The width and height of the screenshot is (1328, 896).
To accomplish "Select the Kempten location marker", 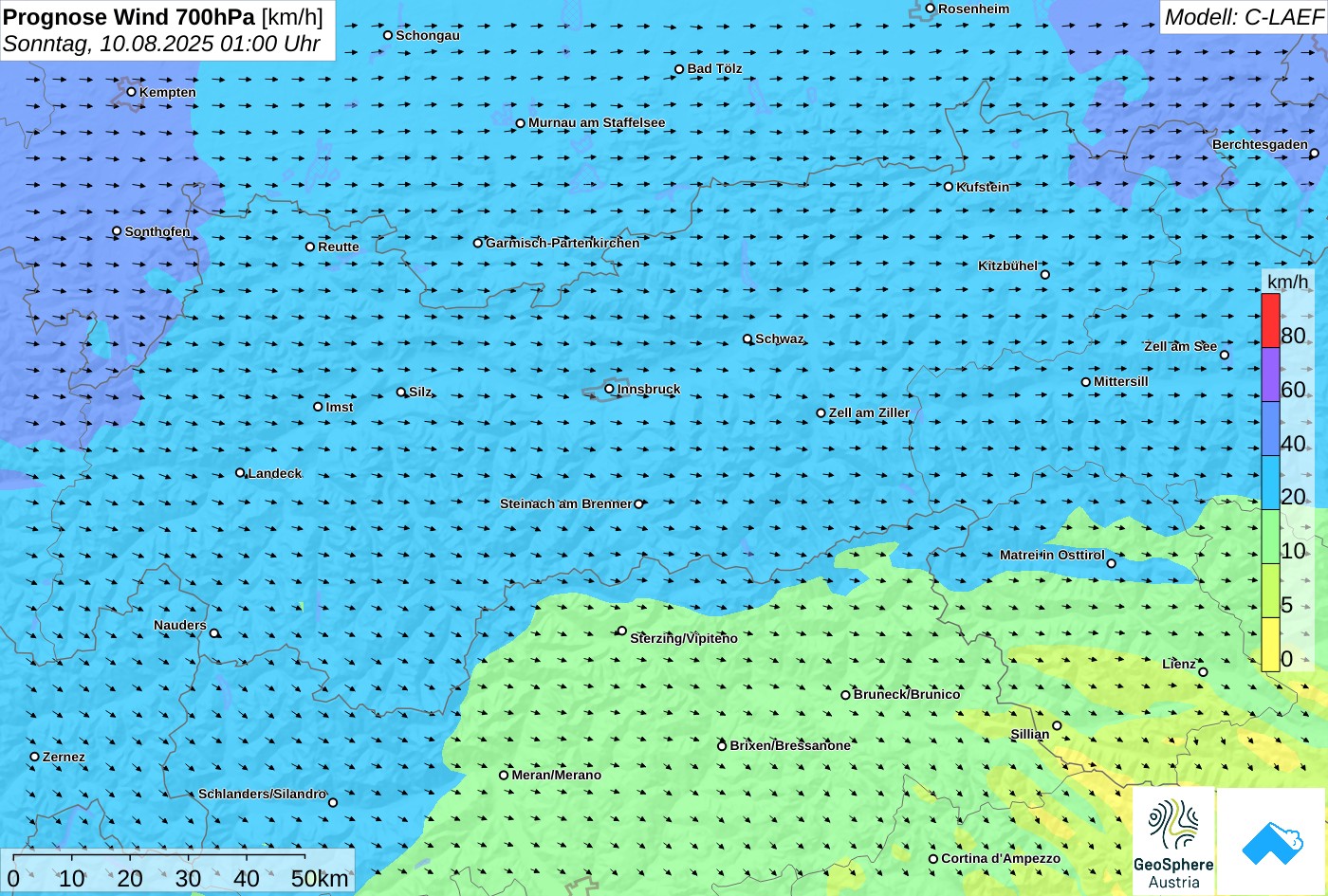I will tap(131, 92).
